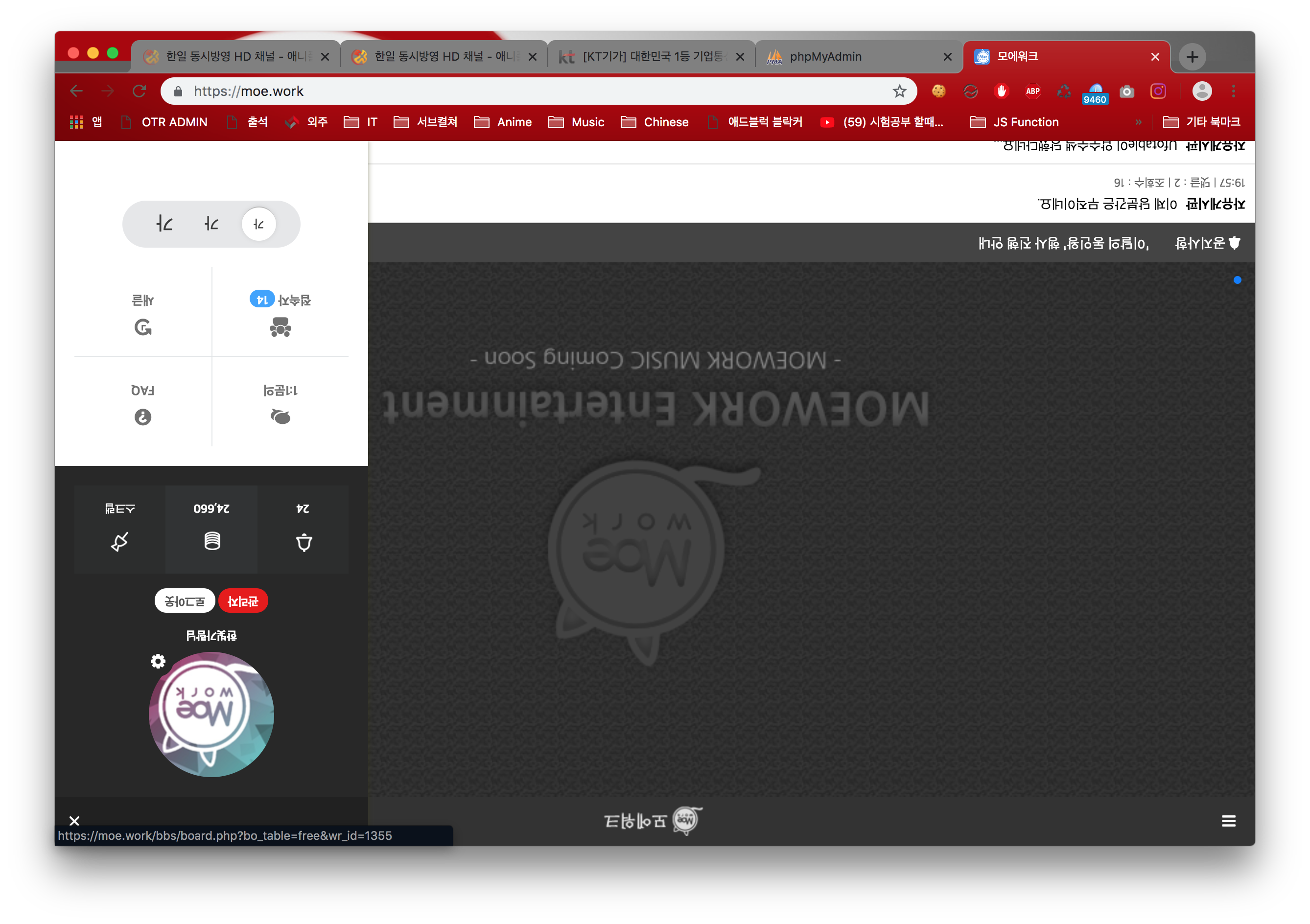
Task: Open the 1:1 inquiry chat icon
Action: 280,417
